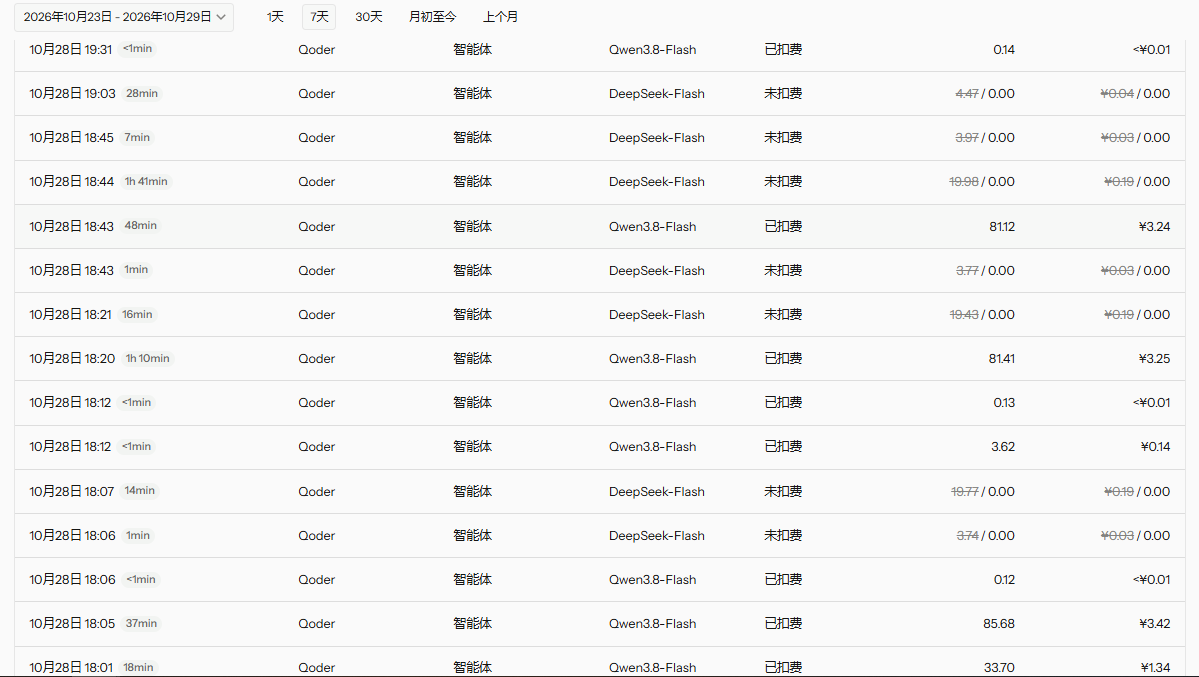Viewport: 1199px width, 677px height.
Task: Select the 3.62 usage value
Action: tap(1003, 447)
